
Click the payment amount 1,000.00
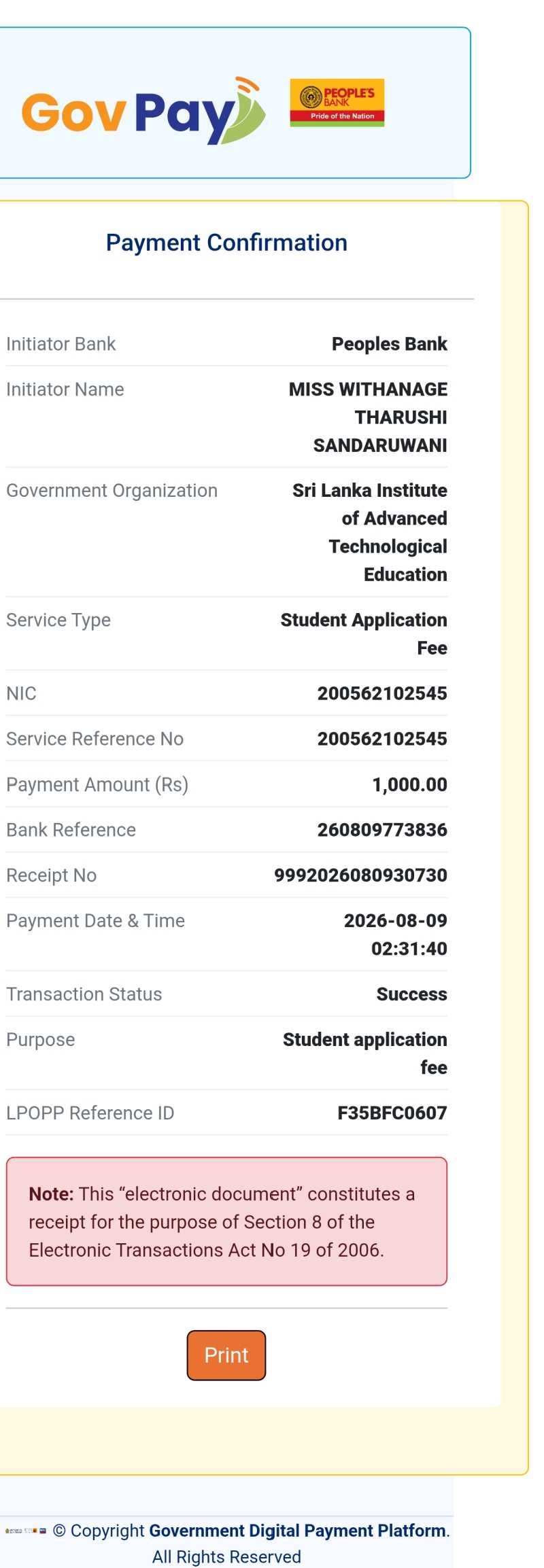coord(409,784)
